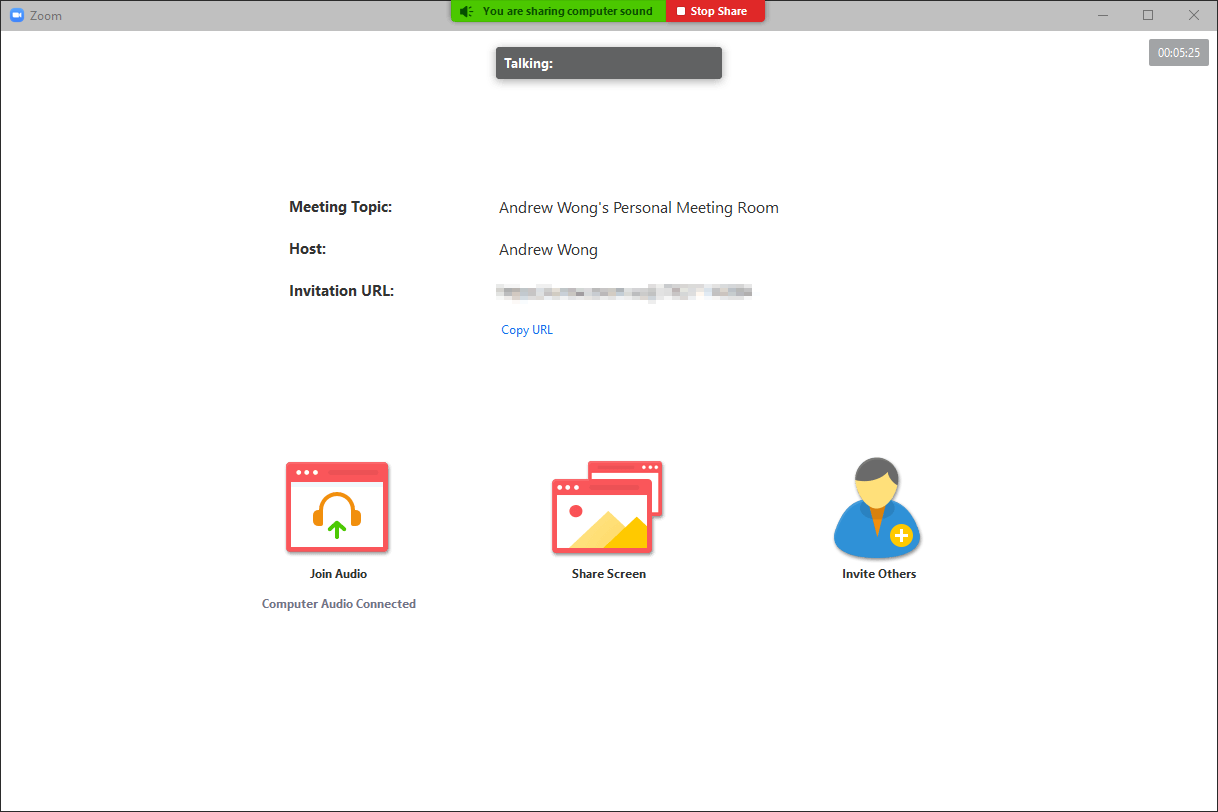Screen dimensions: 1218x812
Task: Click the Talking indicator bar
Action: click(608, 63)
